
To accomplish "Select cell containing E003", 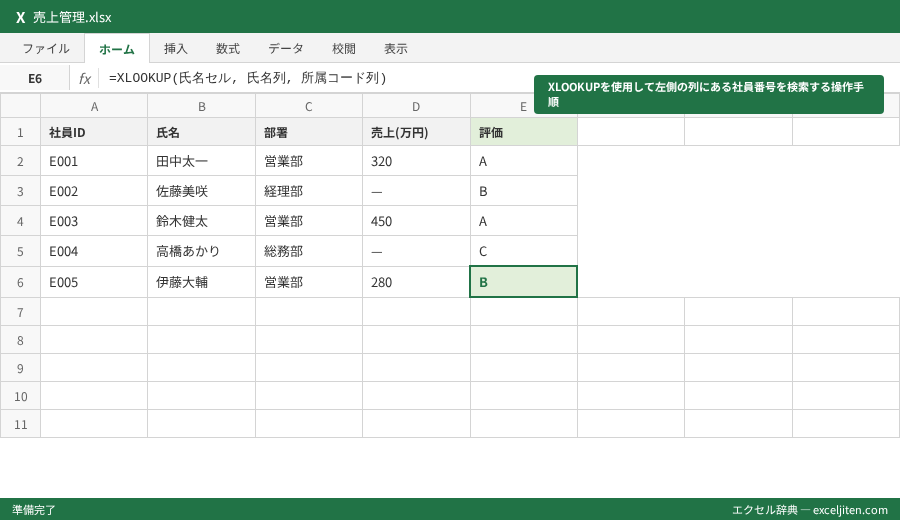I will [x=94, y=221].
